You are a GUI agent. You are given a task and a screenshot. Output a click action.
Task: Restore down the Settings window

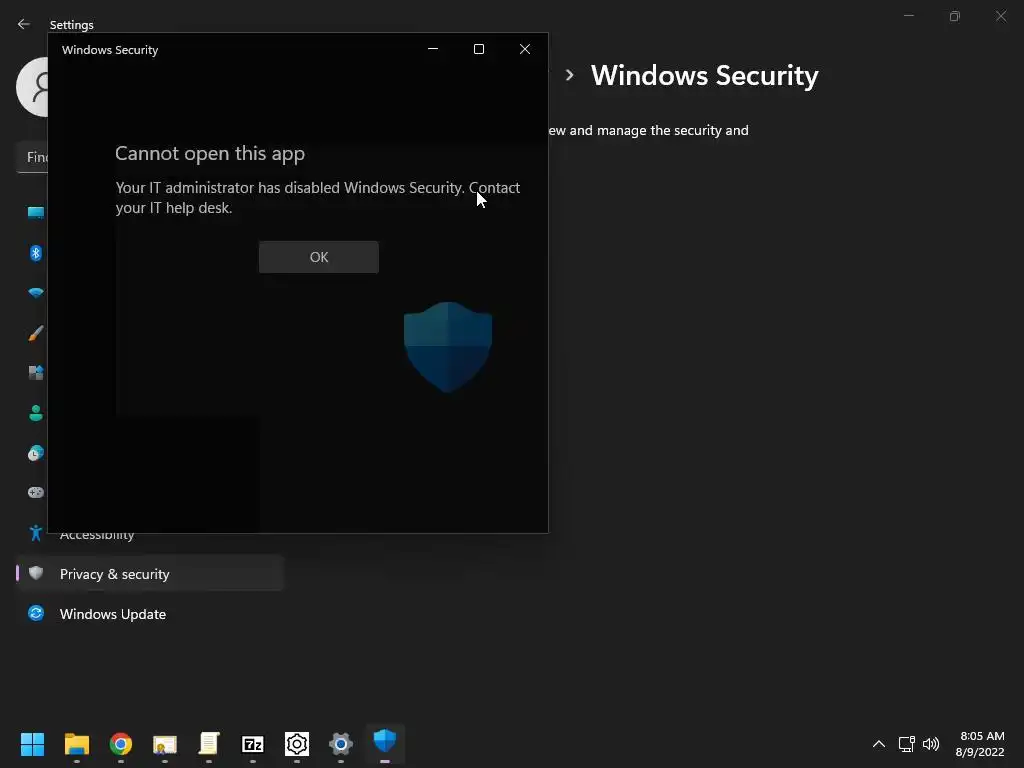(955, 16)
